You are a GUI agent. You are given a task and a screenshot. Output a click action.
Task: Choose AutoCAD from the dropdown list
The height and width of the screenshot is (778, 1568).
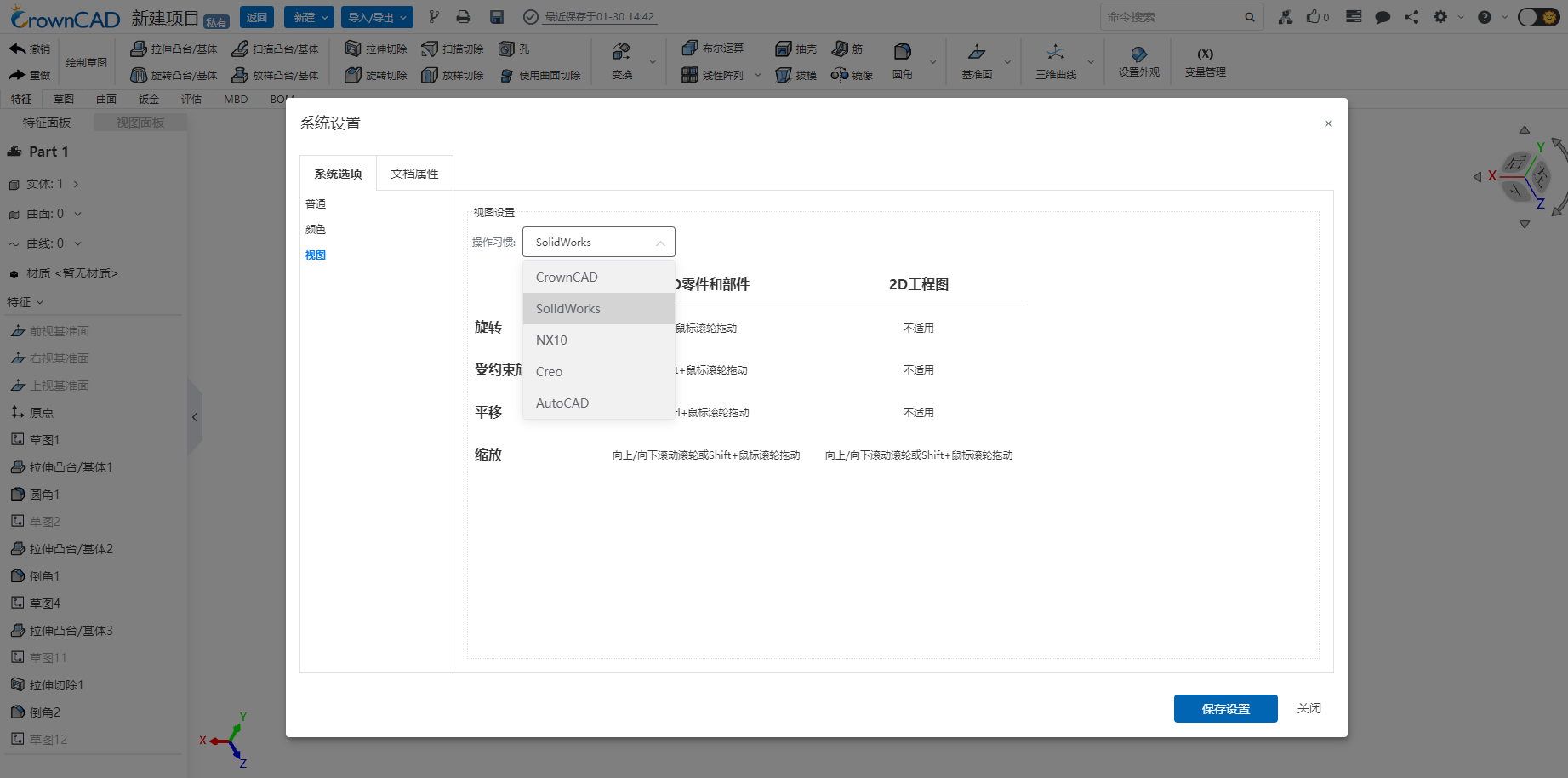point(599,403)
